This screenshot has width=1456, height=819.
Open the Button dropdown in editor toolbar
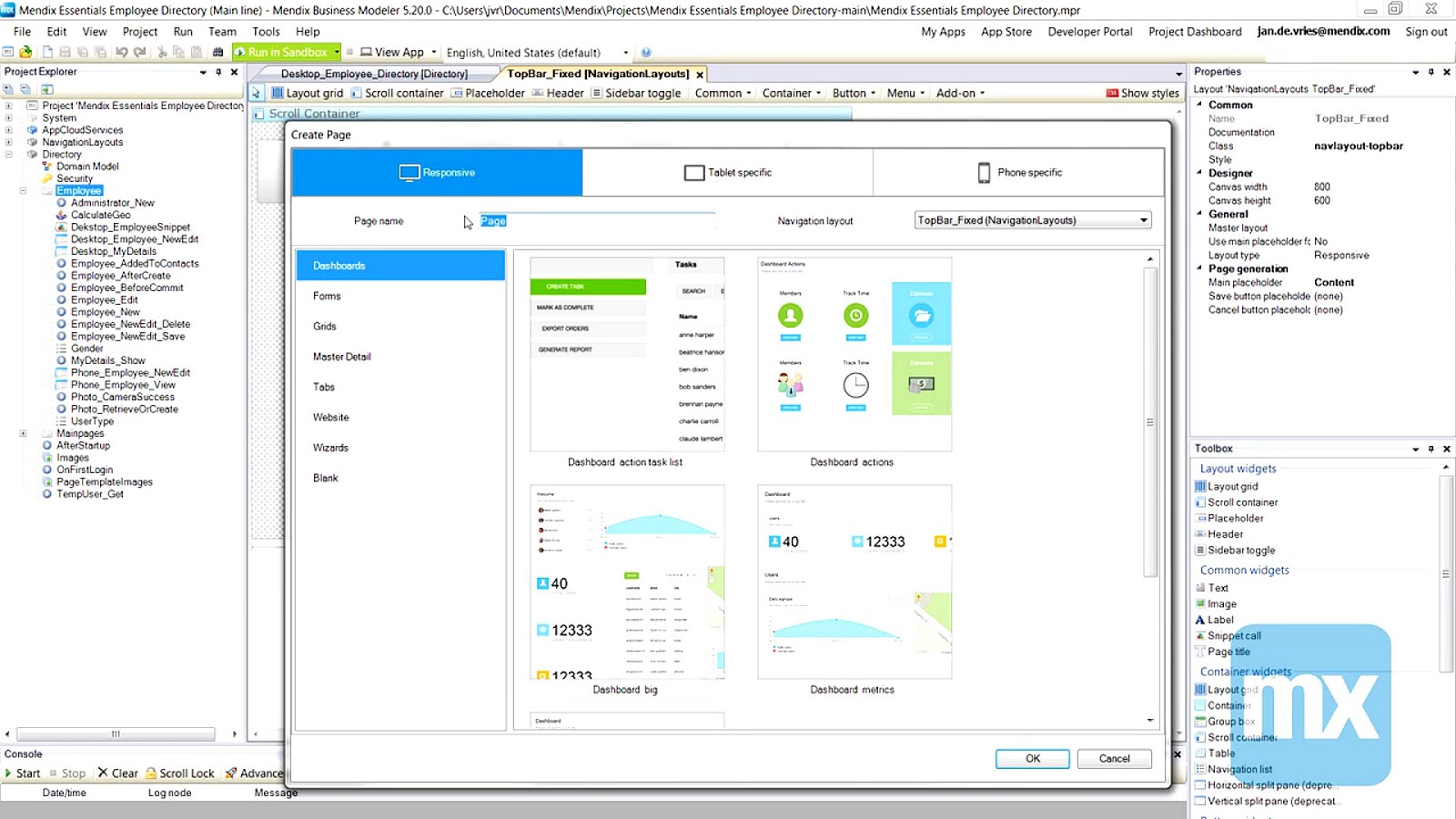[854, 93]
